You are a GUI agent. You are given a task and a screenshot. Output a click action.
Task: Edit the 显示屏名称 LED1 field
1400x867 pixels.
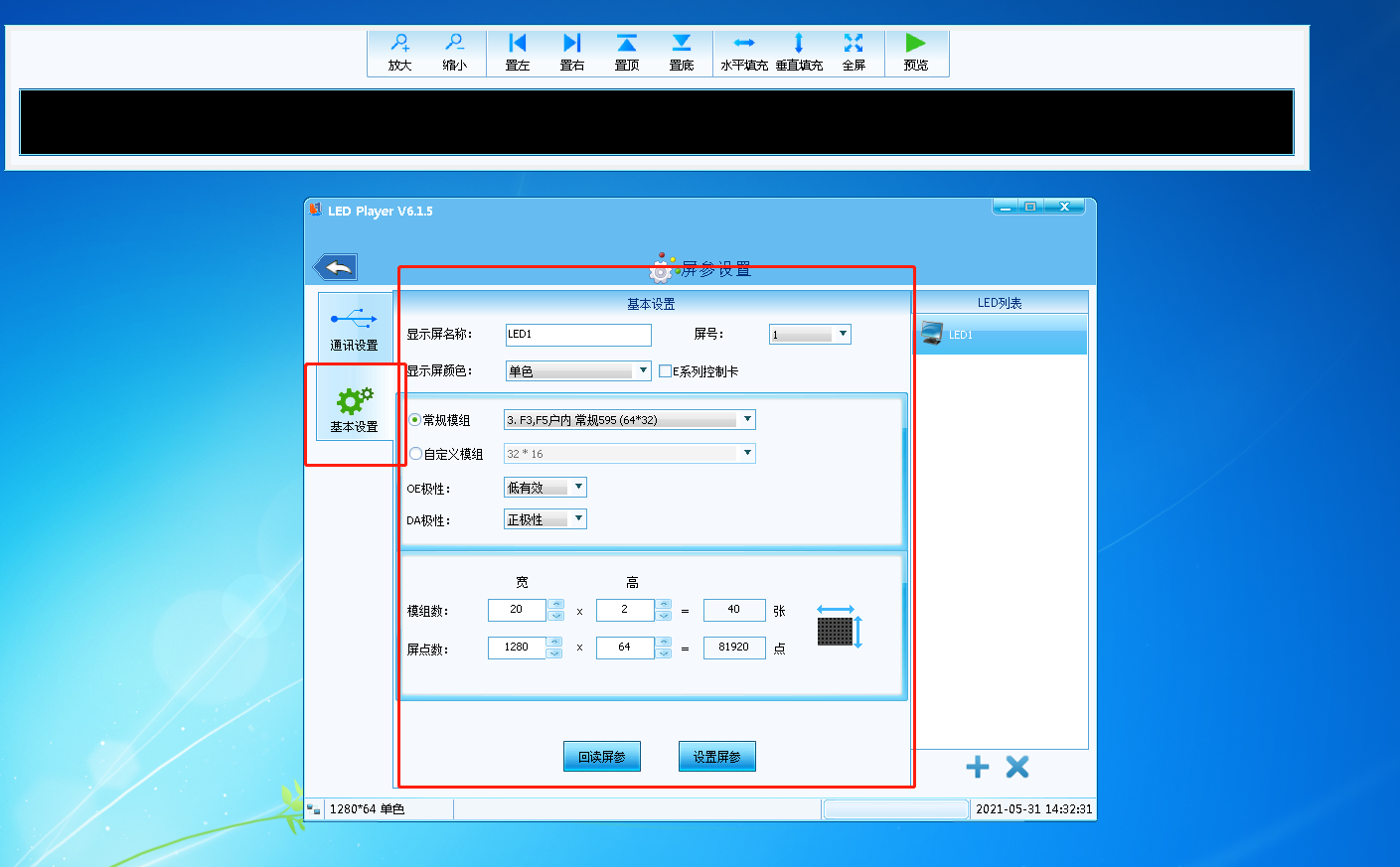tap(578, 335)
